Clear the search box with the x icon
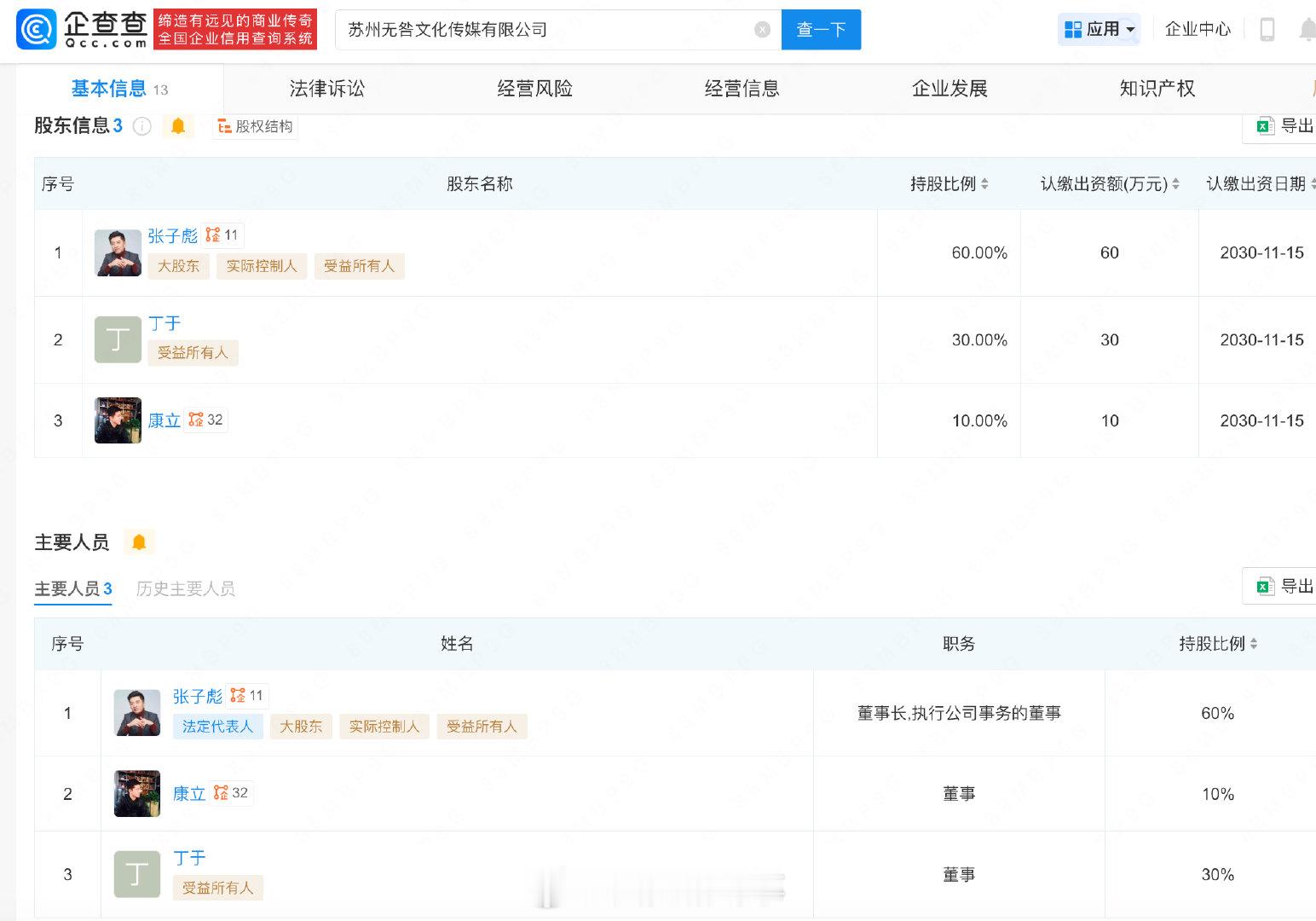This screenshot has height=921, width=1316. (761, 29)
